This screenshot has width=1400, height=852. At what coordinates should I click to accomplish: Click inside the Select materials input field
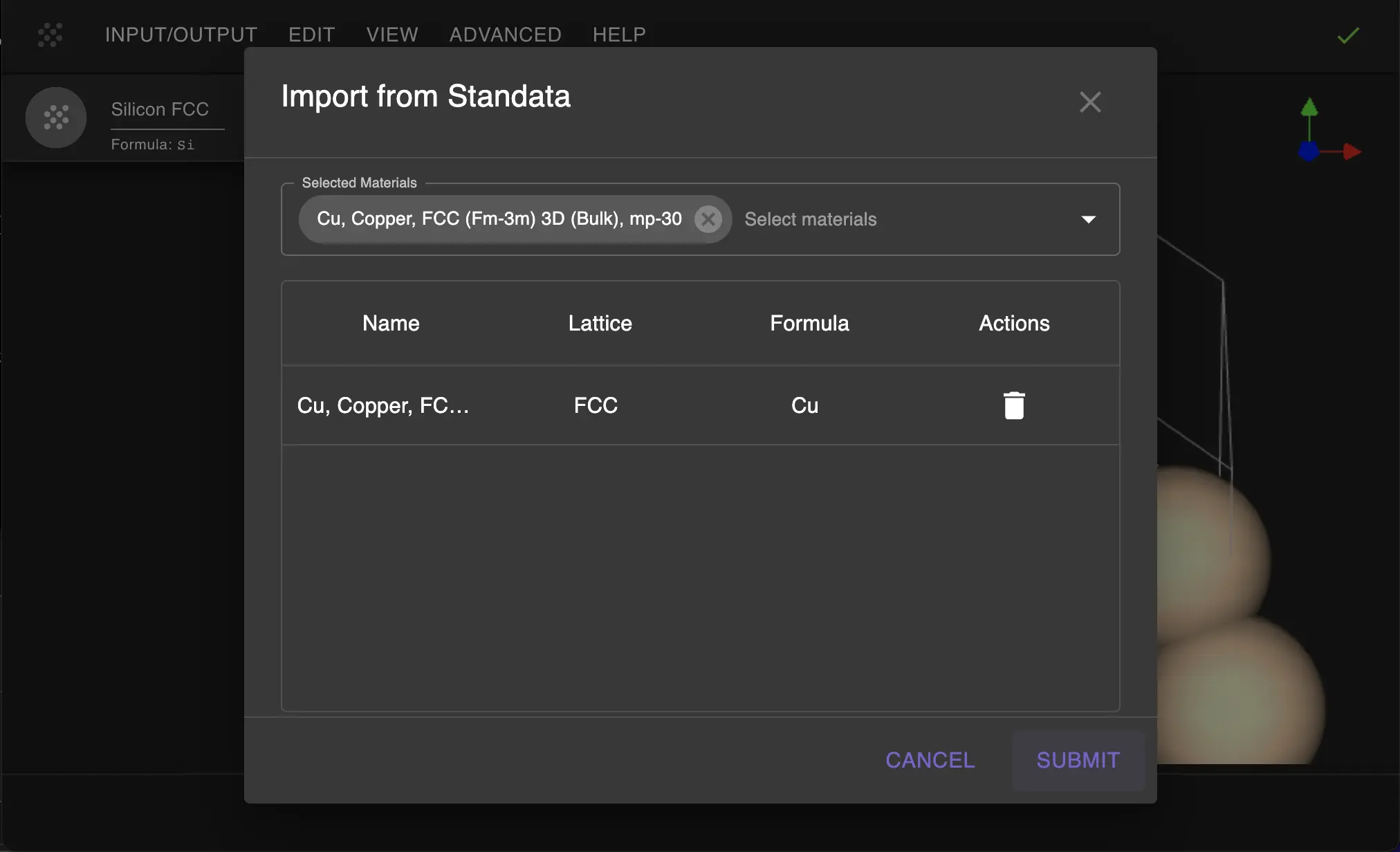[809, 219]
